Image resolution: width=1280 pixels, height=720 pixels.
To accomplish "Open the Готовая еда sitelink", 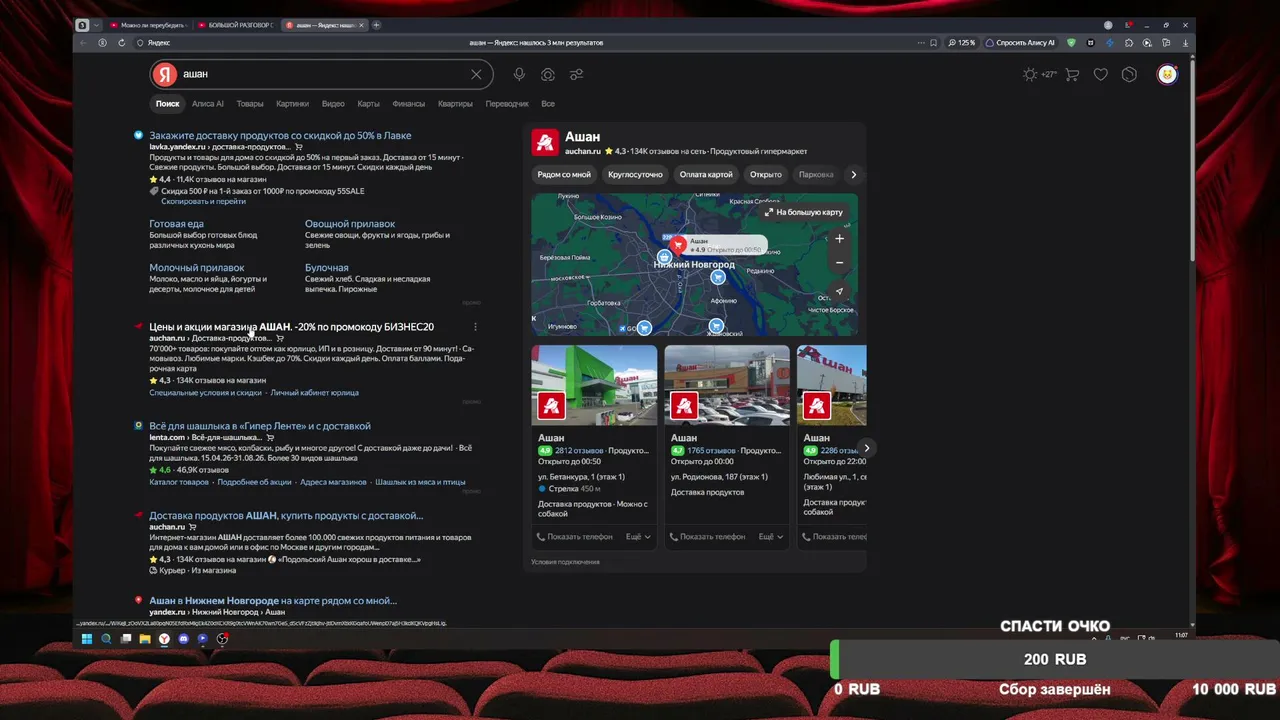I will pos(176,224).
